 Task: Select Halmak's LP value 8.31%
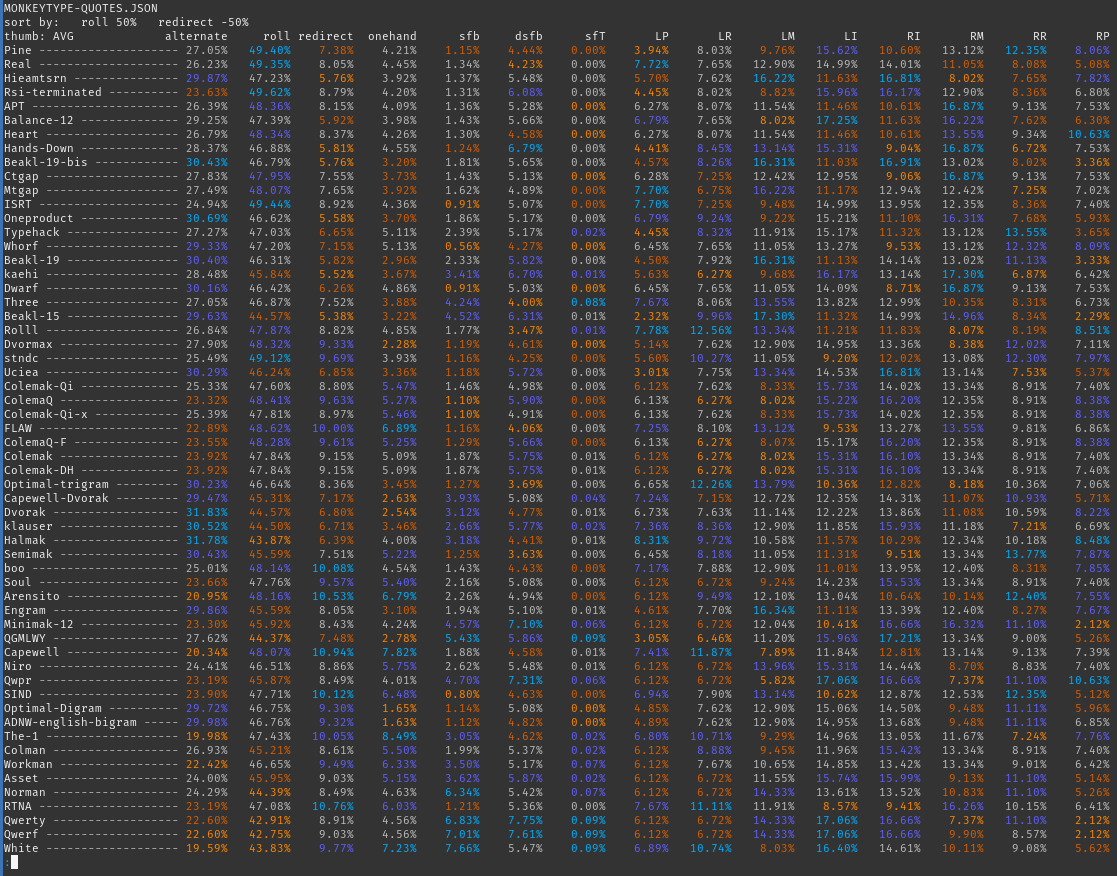tap(651, 541)
